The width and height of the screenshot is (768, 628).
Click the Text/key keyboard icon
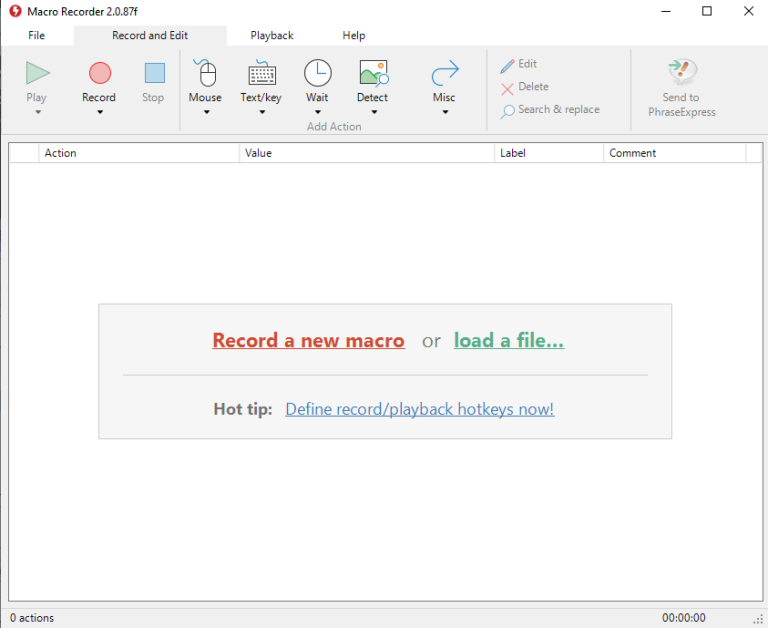[x=262, y=73]
